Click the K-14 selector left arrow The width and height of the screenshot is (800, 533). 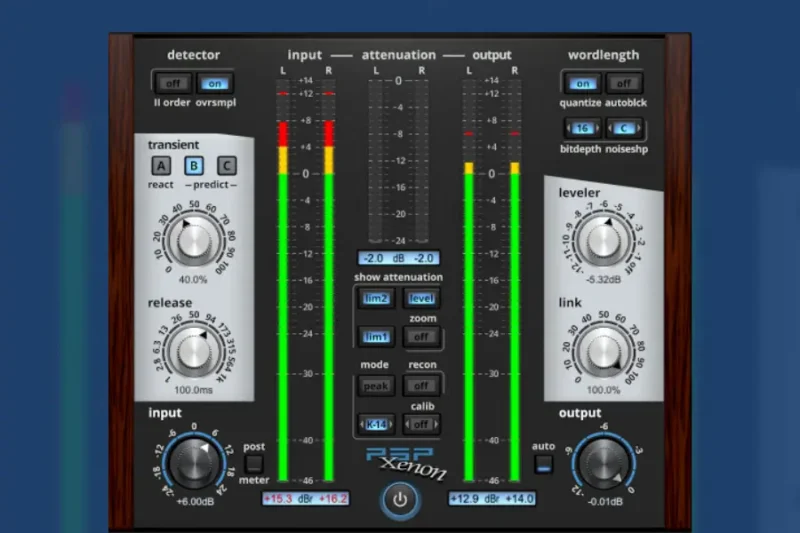[362, 424]
